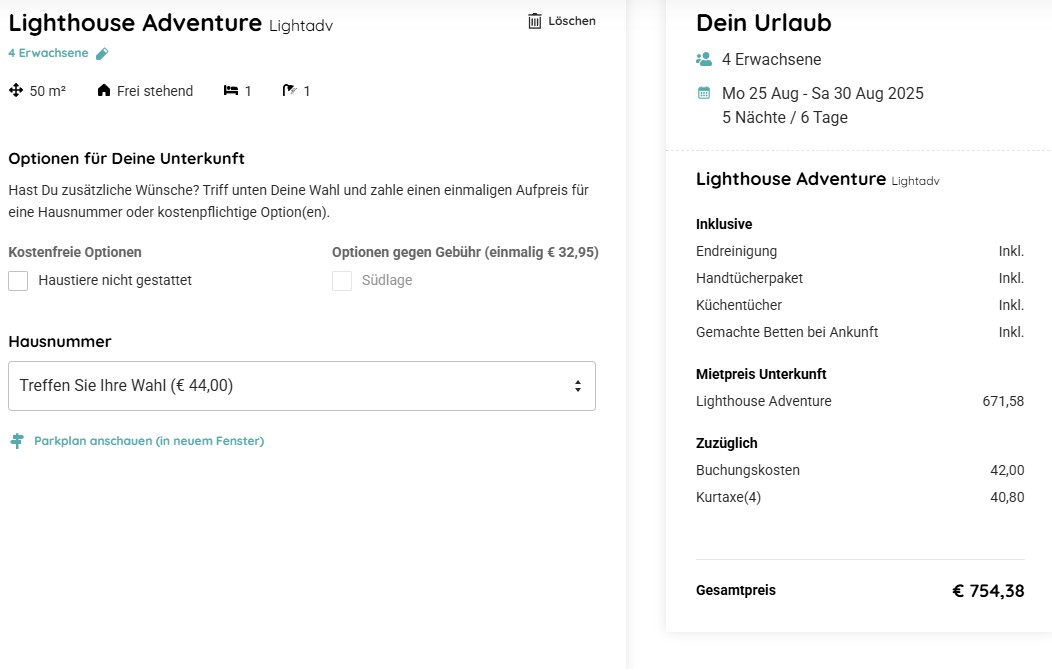Open the Hausnummer selection dropdown

tap(302, 386)
